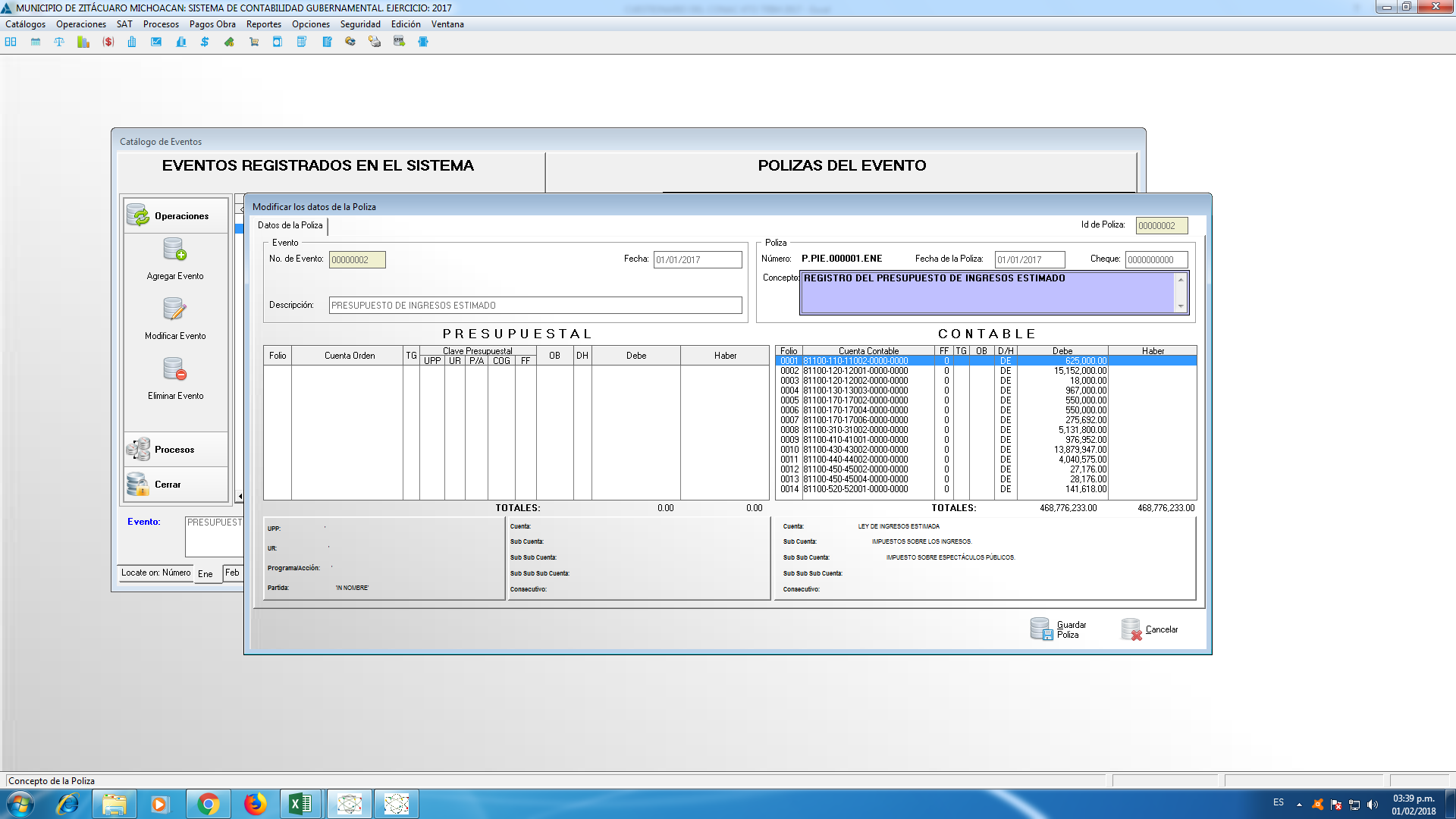This screenshot has height=819, width=1456.
Task: Open the Procesos section in sidebar
Action: [x=175, y=450]
